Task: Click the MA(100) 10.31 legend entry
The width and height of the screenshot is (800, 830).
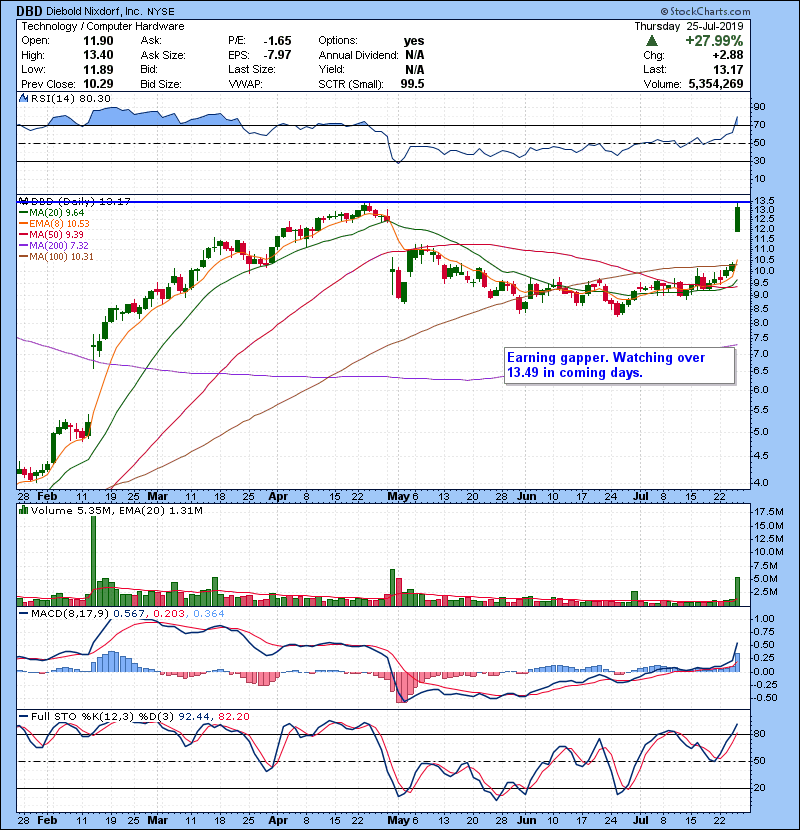Action: coord(56,257)
